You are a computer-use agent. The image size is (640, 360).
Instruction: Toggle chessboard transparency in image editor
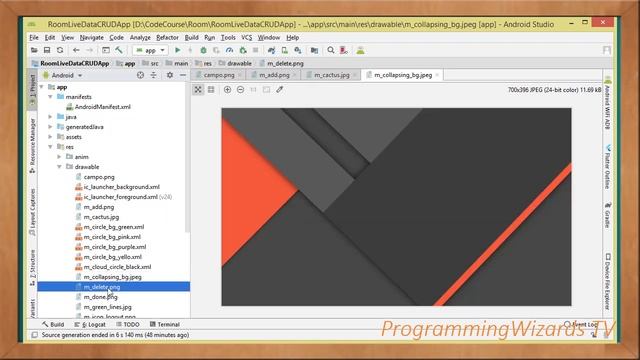(198, 89)
